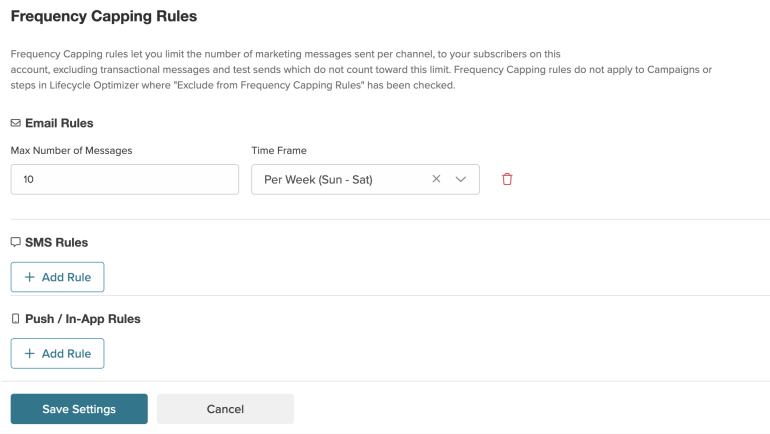Screen dimensions: 770x434
Task: Click the Max Number of Messages label
Action: click(x=71, y=150)
